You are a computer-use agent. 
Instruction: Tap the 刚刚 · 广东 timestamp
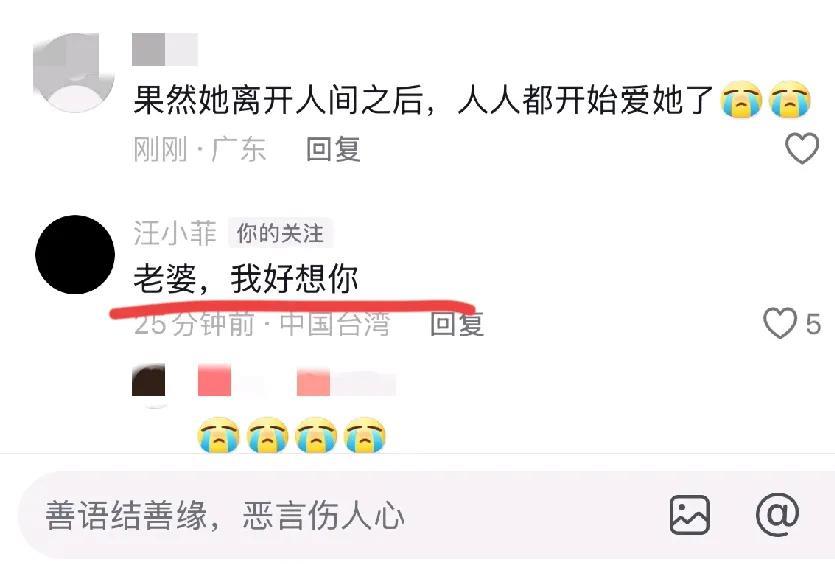point(199,149)
